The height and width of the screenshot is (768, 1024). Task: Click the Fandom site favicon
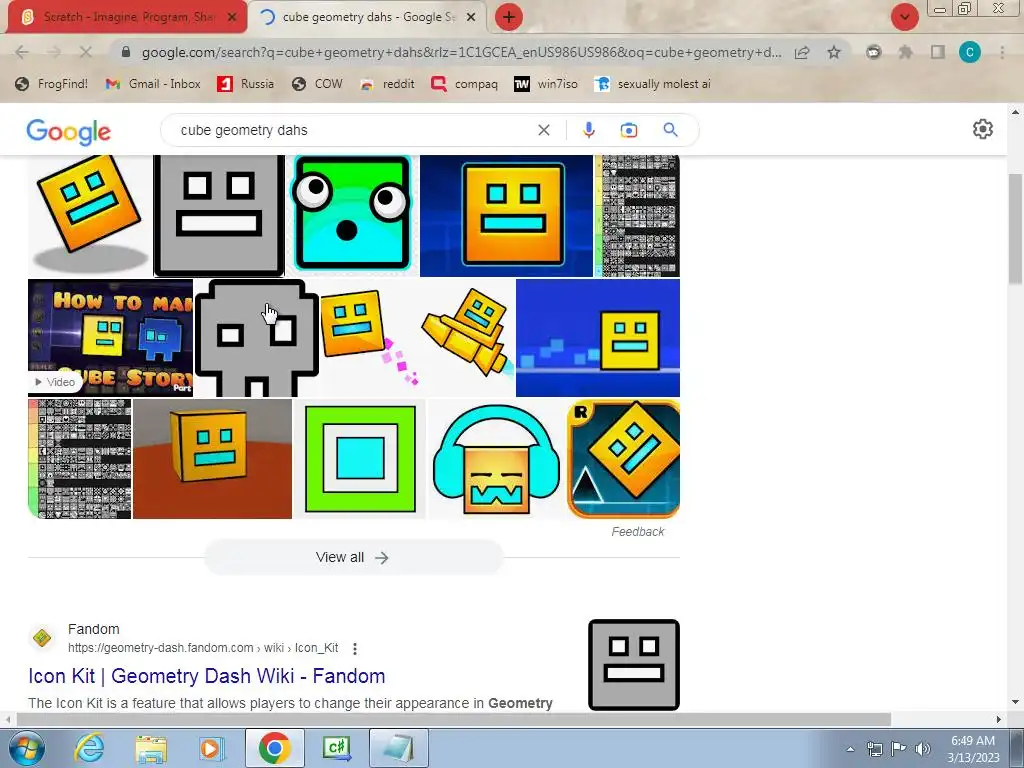(42, 638)
